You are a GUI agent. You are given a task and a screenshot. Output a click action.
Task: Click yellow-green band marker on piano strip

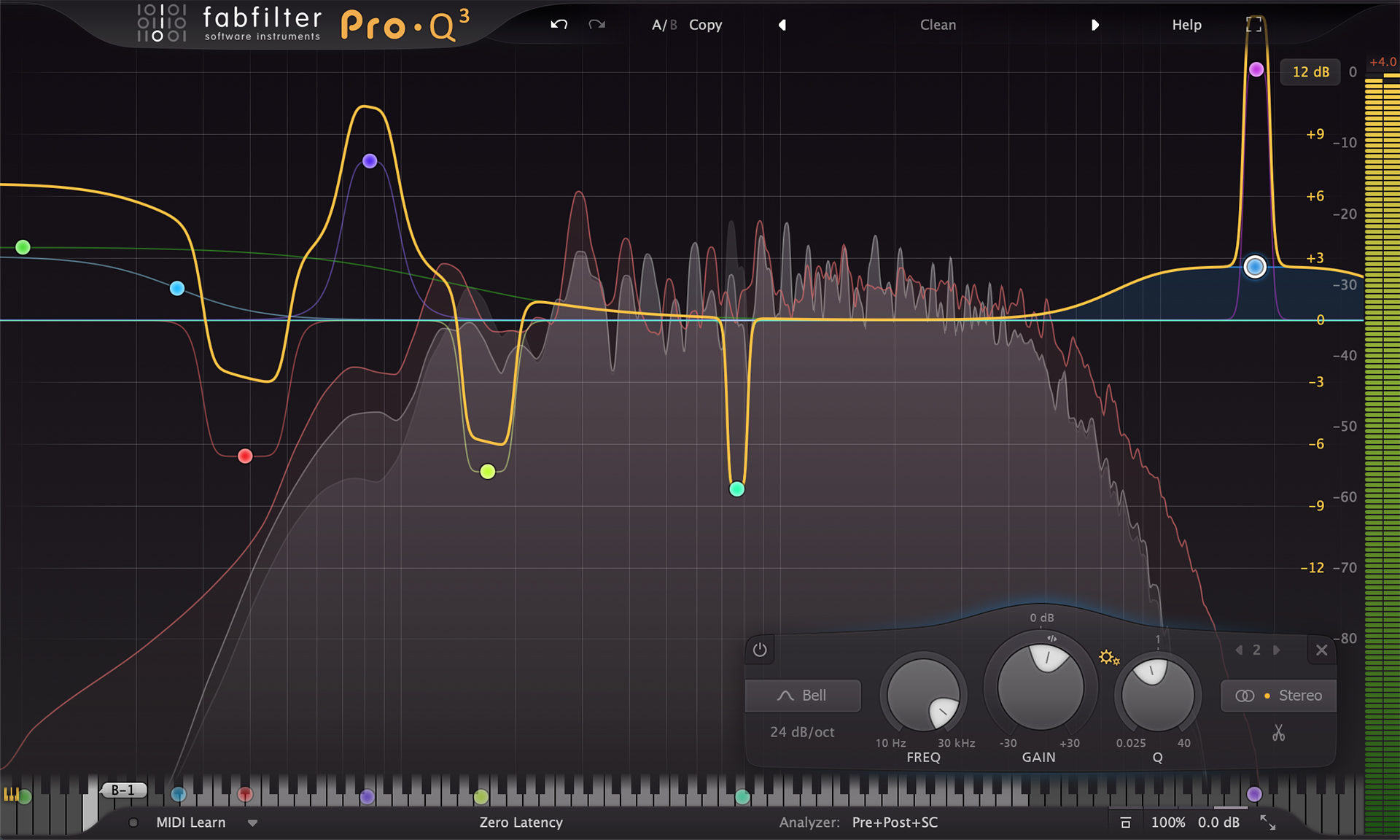(x=481, y=797)
